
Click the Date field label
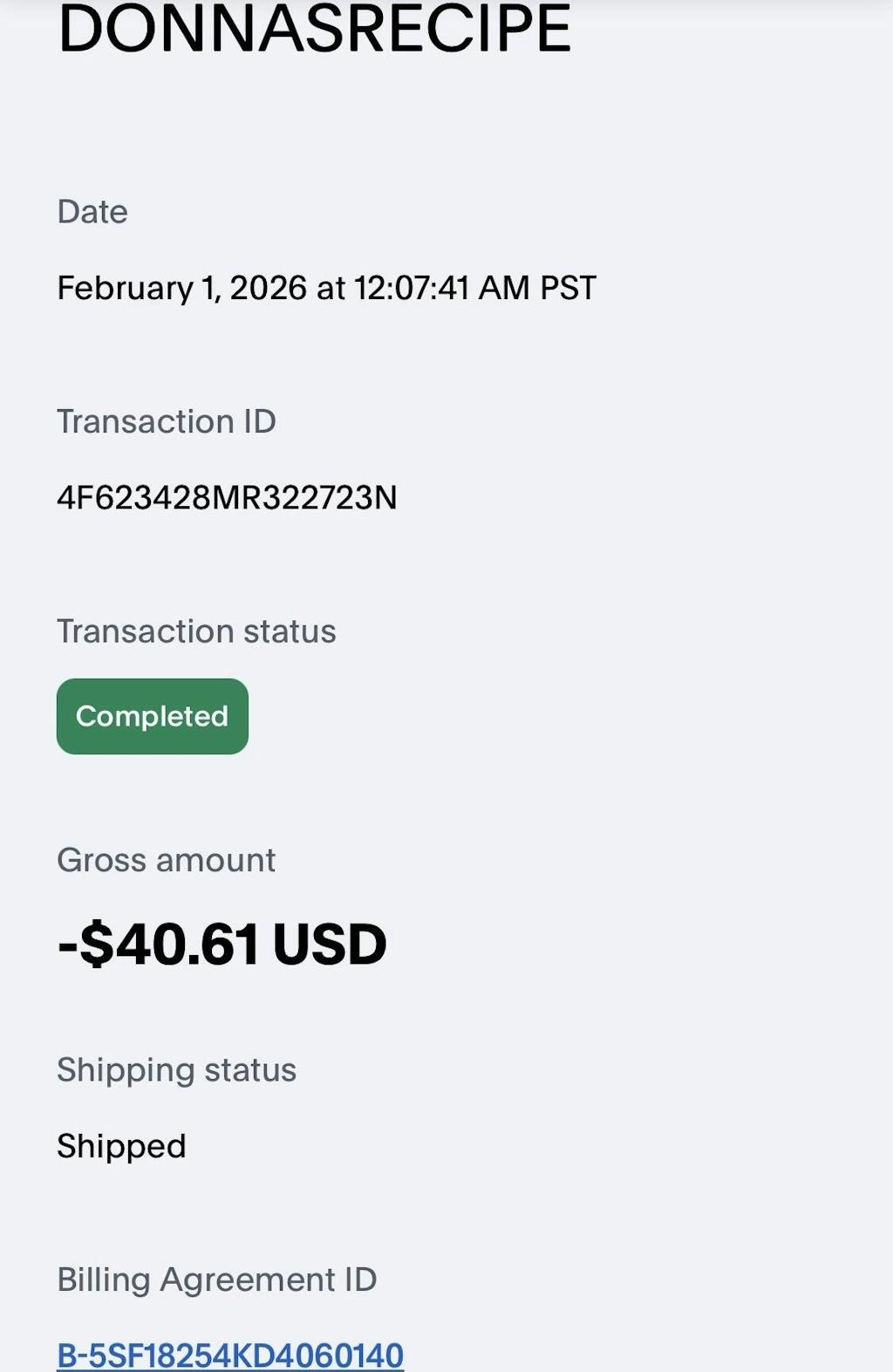click(x=92, y=212)
